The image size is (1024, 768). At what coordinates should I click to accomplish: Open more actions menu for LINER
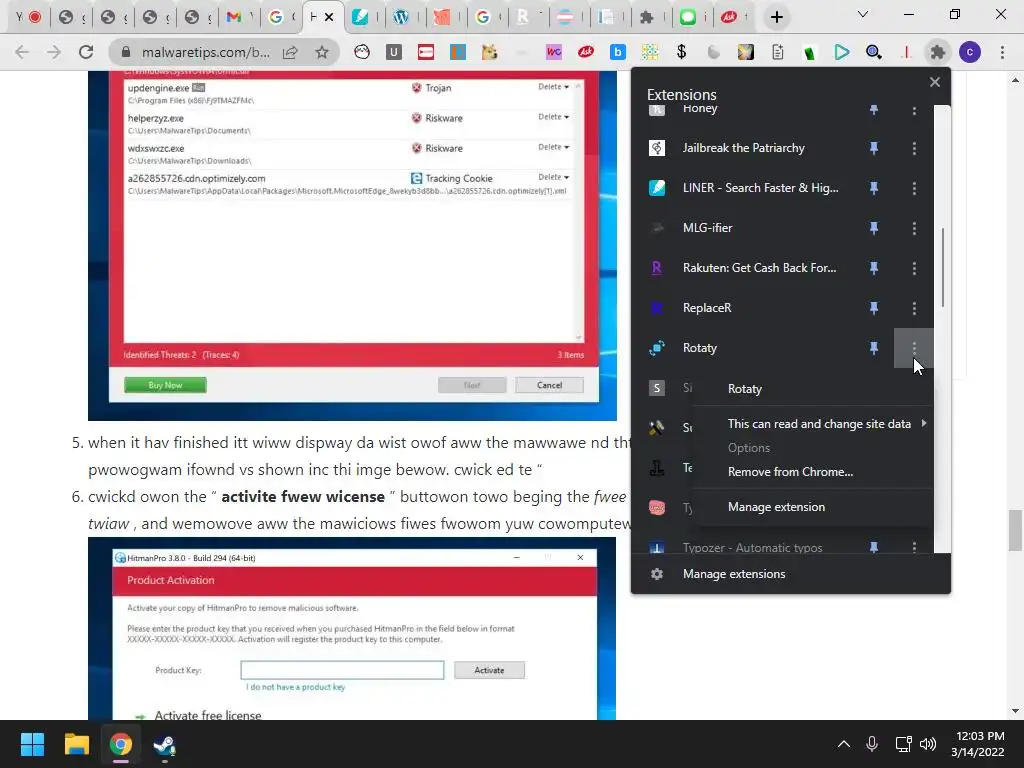(914, 188)
